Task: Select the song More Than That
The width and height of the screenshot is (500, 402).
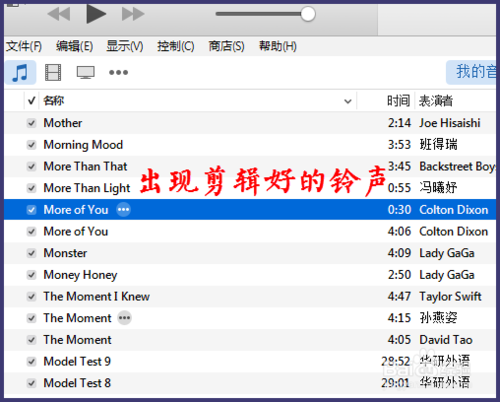Action: pos(85,166)
